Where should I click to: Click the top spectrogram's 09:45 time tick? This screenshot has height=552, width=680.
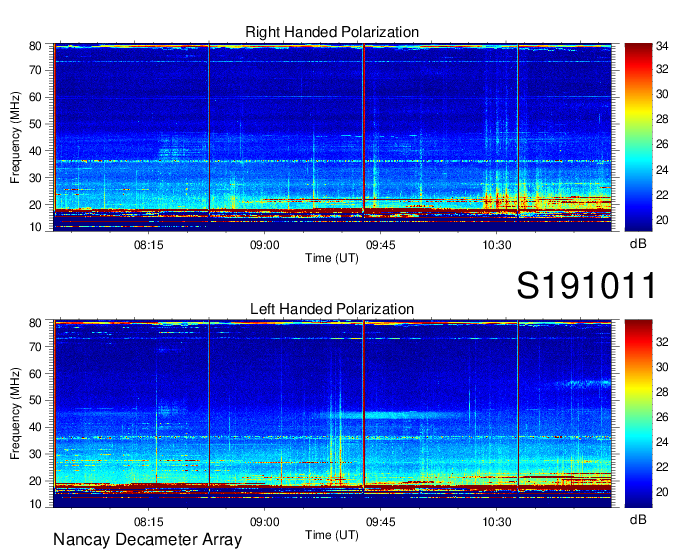coord(381,245)
